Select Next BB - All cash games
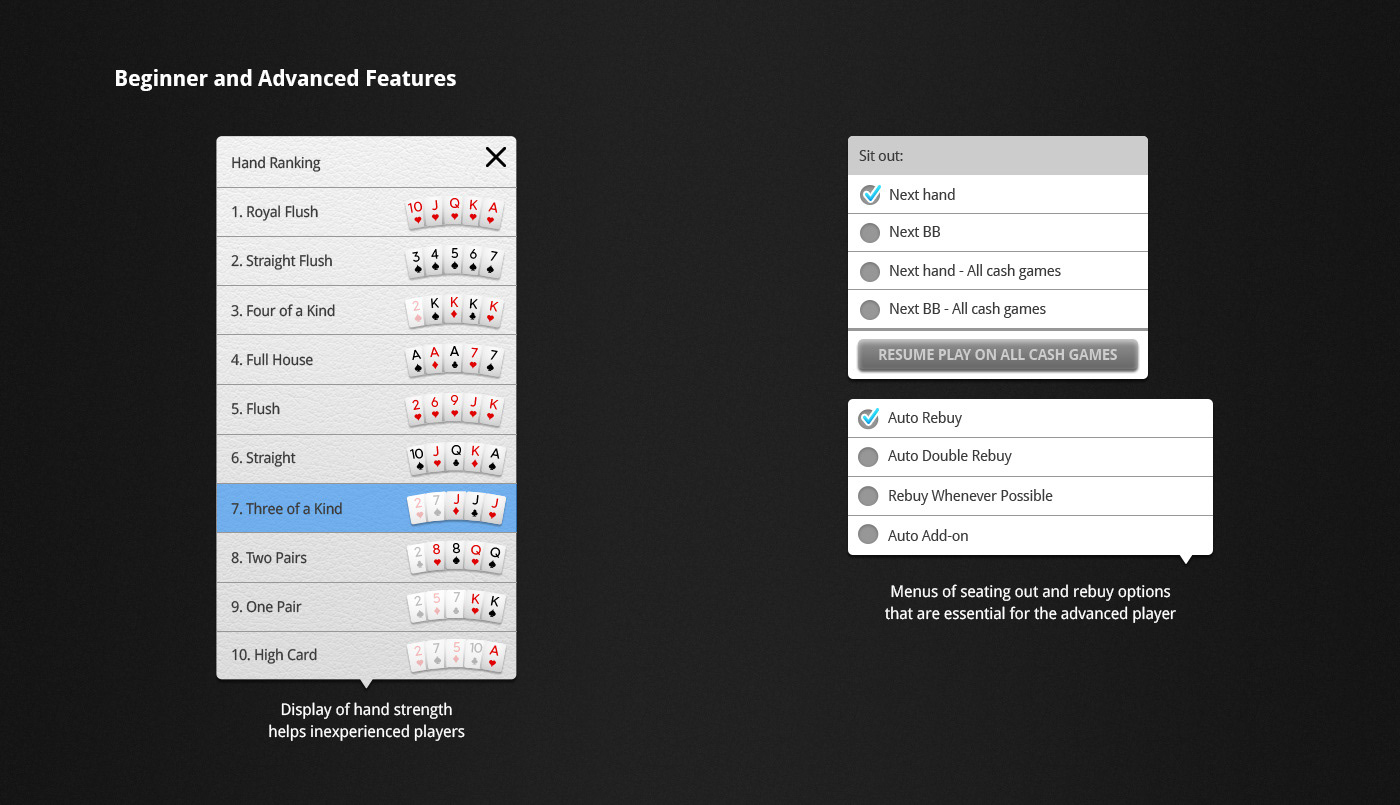The width and height of the screenshot is (1400, 805). click(870, 309)
